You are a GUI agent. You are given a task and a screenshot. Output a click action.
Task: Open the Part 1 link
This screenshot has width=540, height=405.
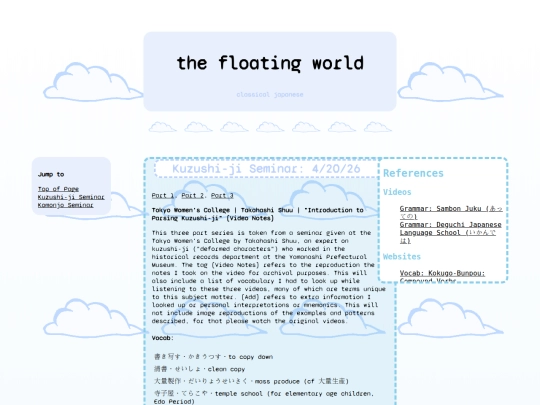pyautogui.click(x=163, y=195)
